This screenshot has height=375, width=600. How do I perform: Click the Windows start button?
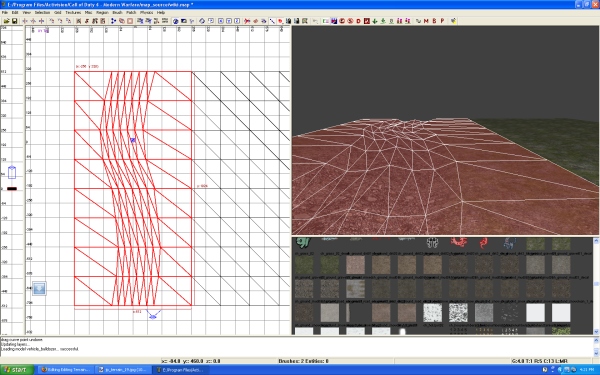17,370
